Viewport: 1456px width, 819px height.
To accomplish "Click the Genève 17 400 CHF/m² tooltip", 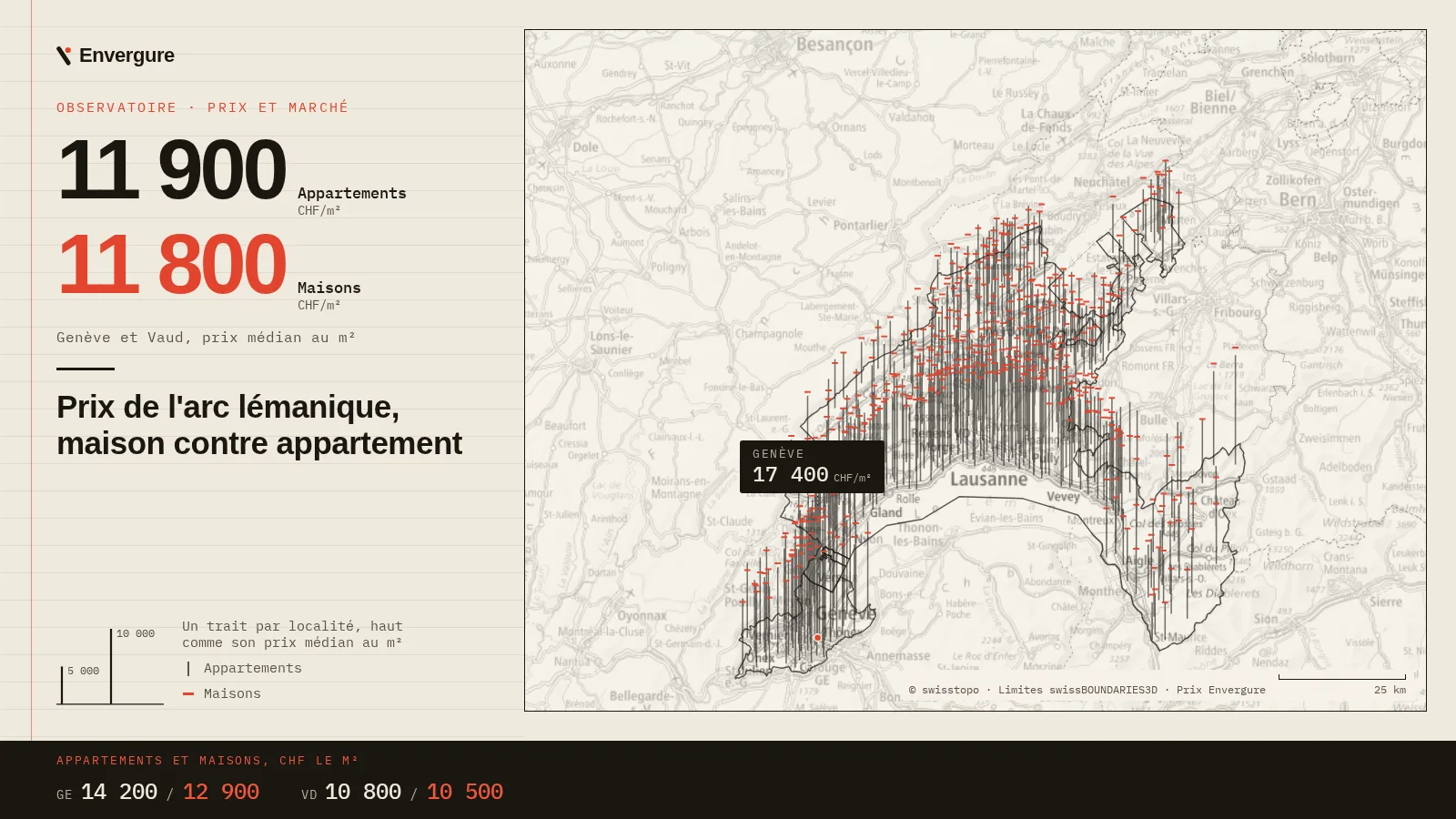I will [812, 467].
